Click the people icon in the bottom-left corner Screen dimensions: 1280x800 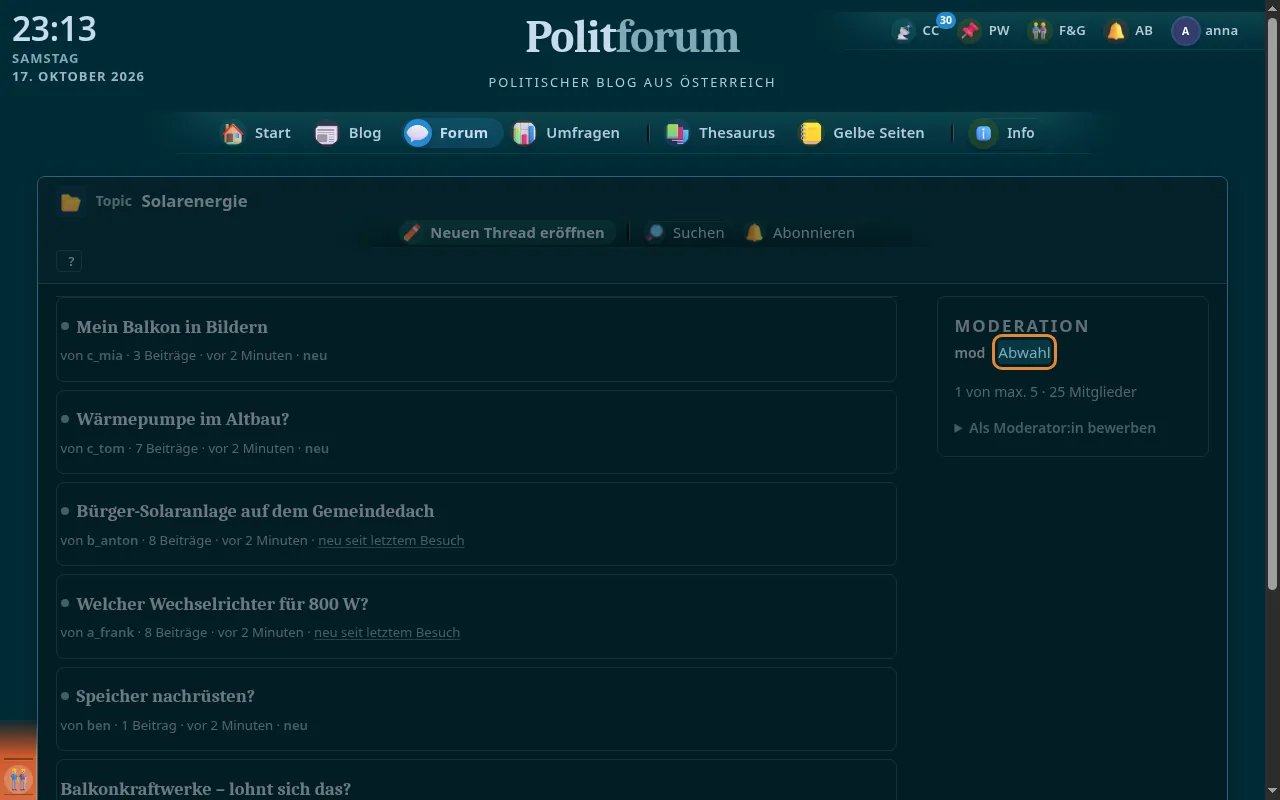click(x=18, y=779)
